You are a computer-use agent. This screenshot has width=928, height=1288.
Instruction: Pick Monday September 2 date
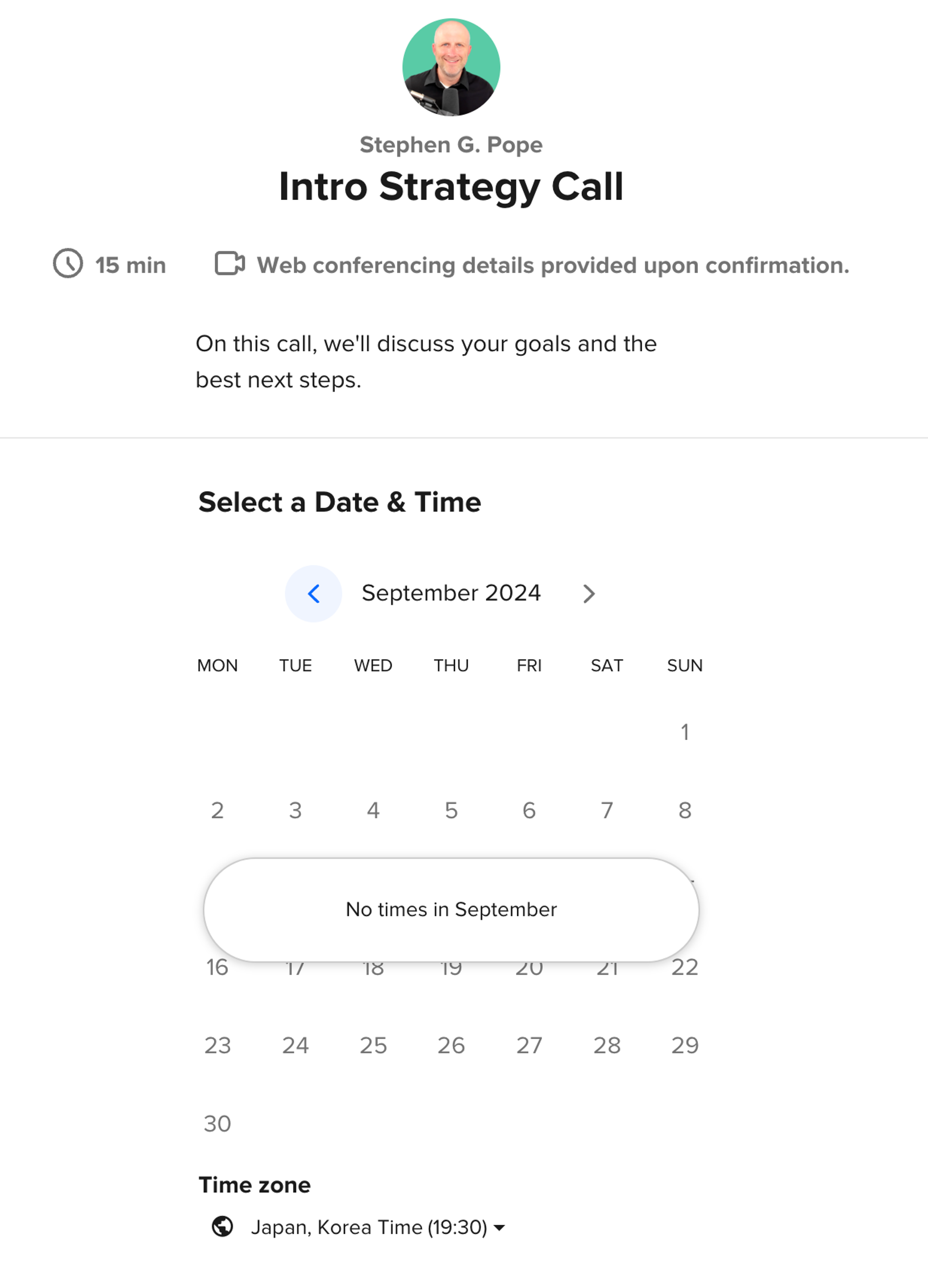point(218,811)
